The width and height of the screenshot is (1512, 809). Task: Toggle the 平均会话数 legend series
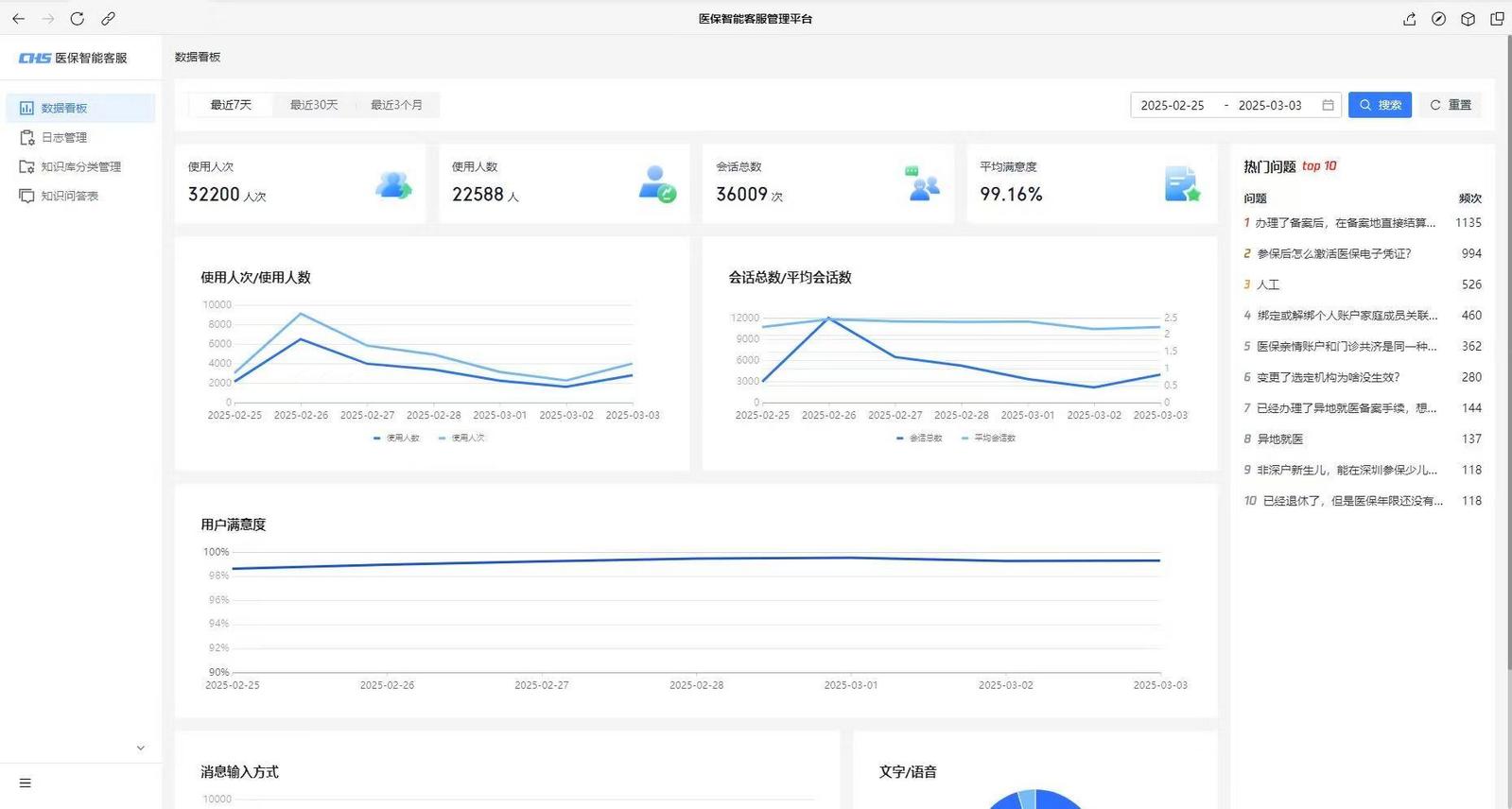click(988, 438)
